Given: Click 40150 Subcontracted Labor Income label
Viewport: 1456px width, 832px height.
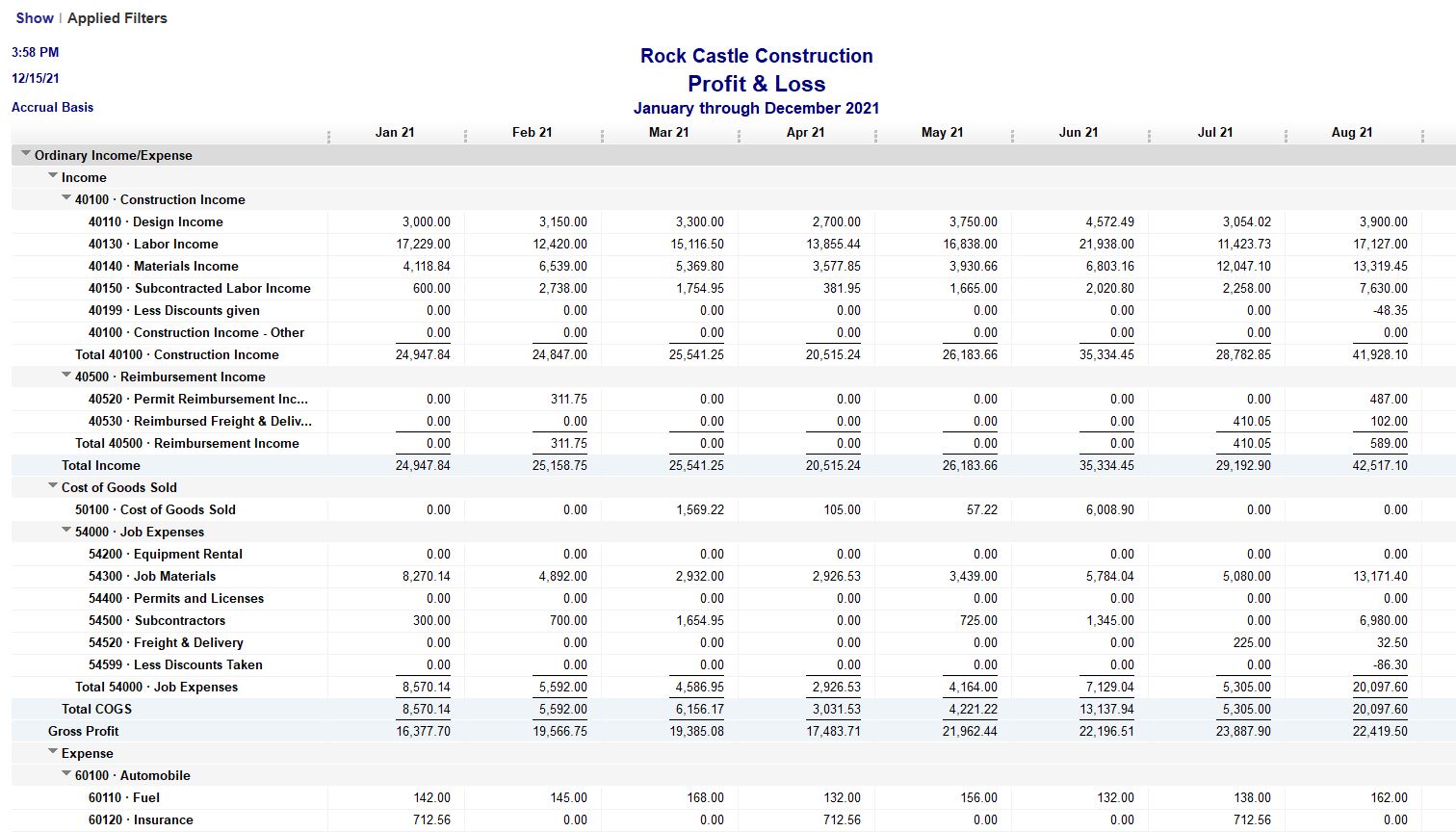Looking at the screenshot, I should (199, 288).
